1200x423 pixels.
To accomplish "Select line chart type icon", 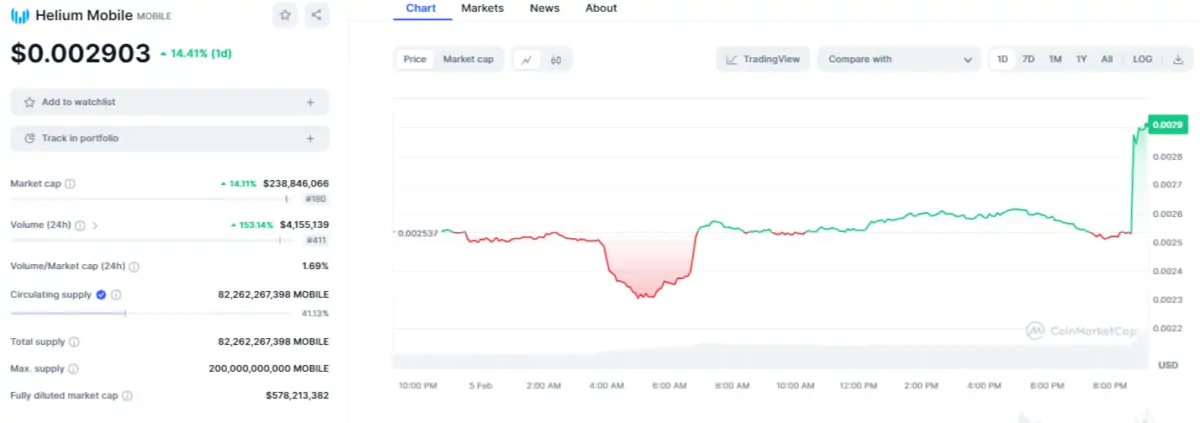I will coord(528,60).
